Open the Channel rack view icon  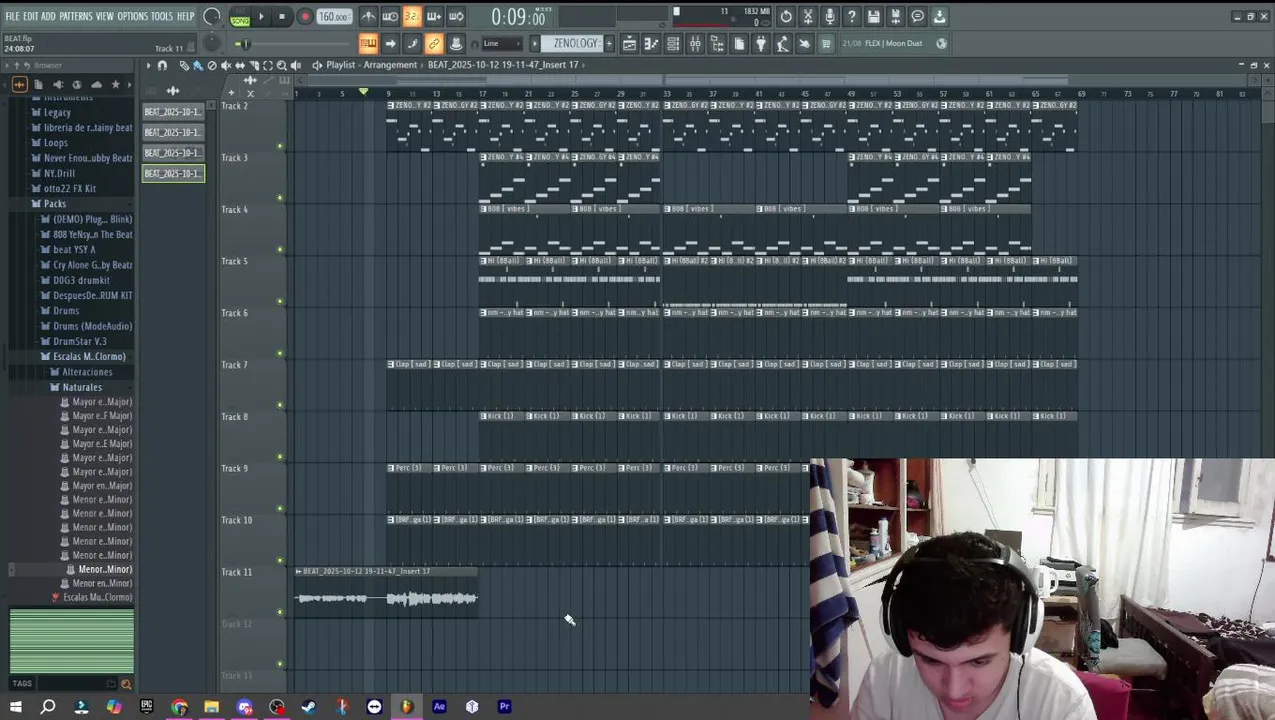coord(674,43)
